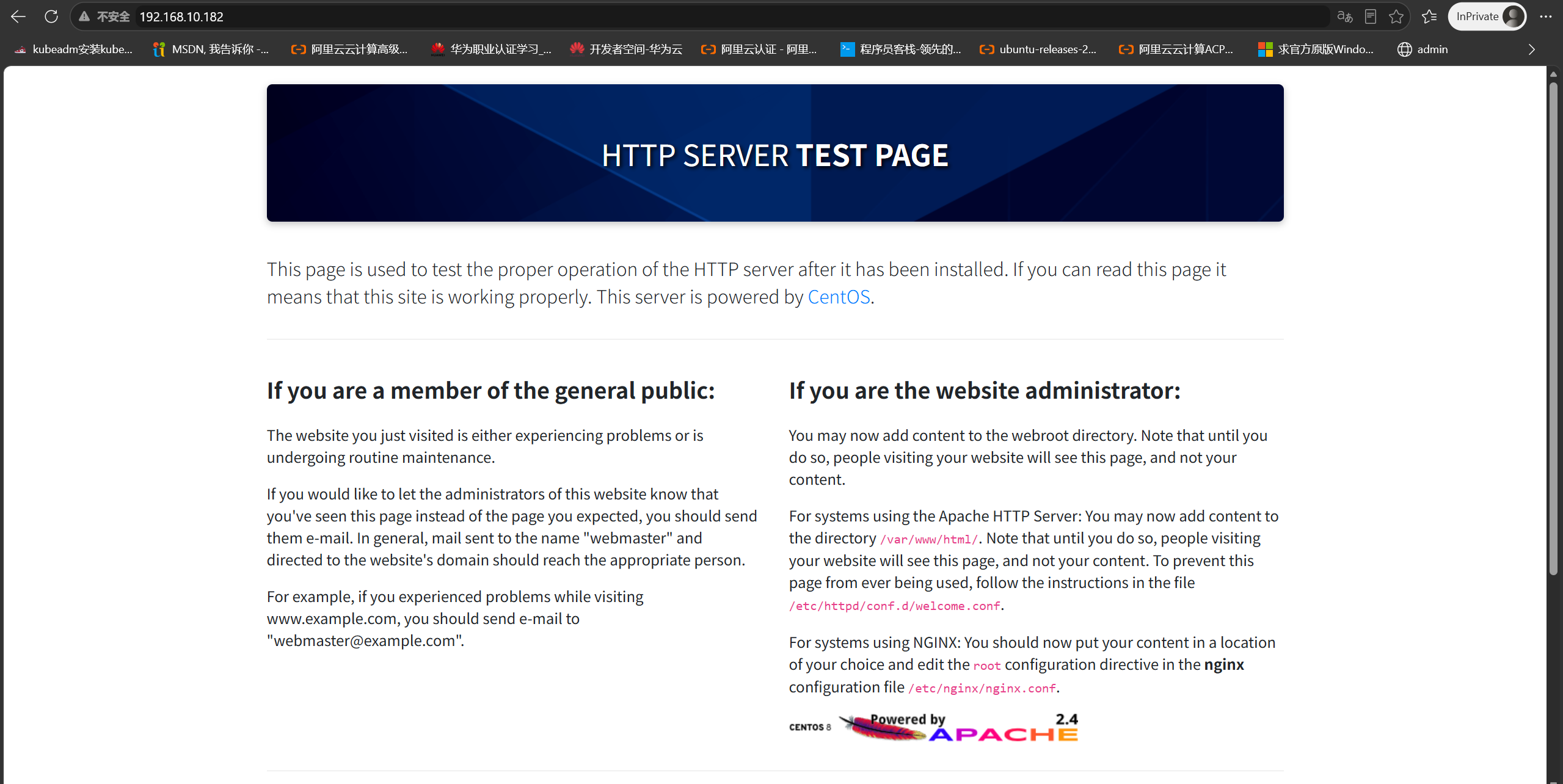Screen dimensions: 1563x784
Task: Click the HTTP SERVER TEST PAGE banner
Action: (775, 153)
